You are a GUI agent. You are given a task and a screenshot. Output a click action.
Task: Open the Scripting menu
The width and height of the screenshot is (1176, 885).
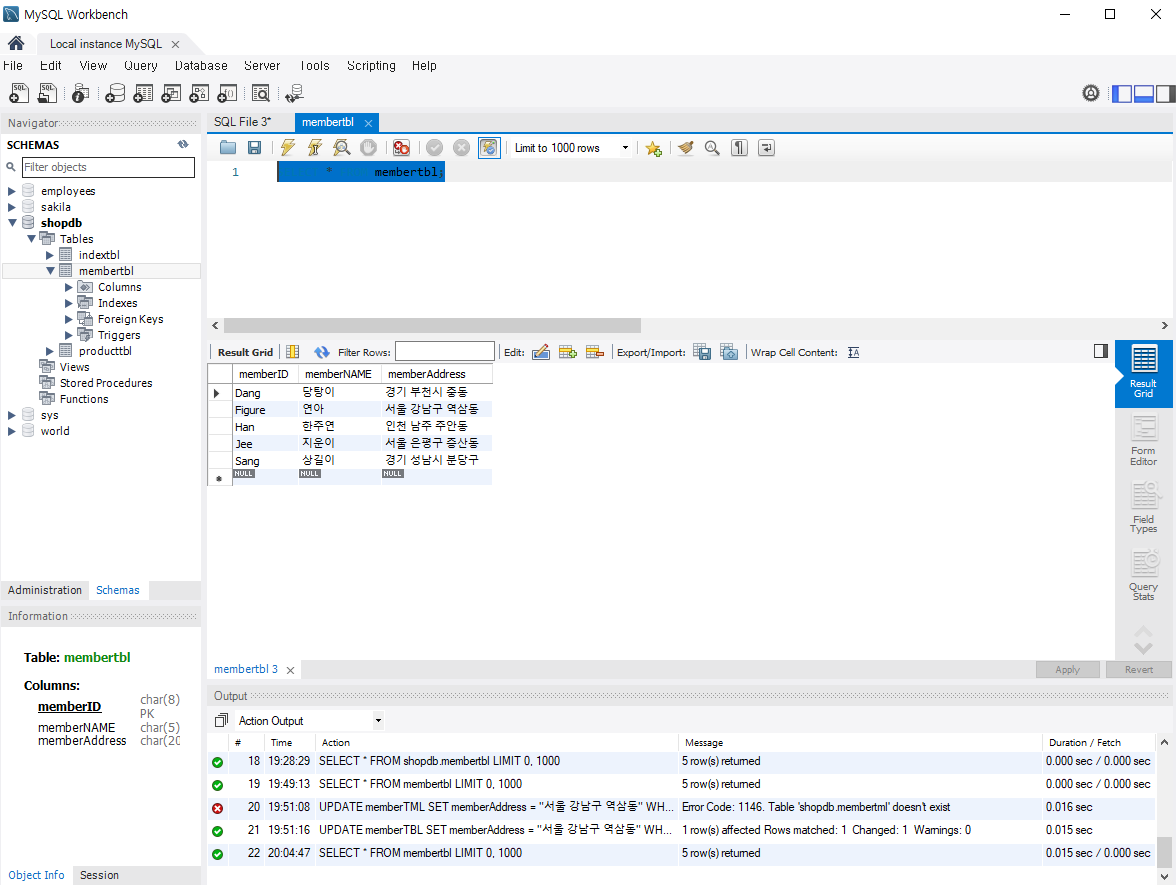click(371, 66)
